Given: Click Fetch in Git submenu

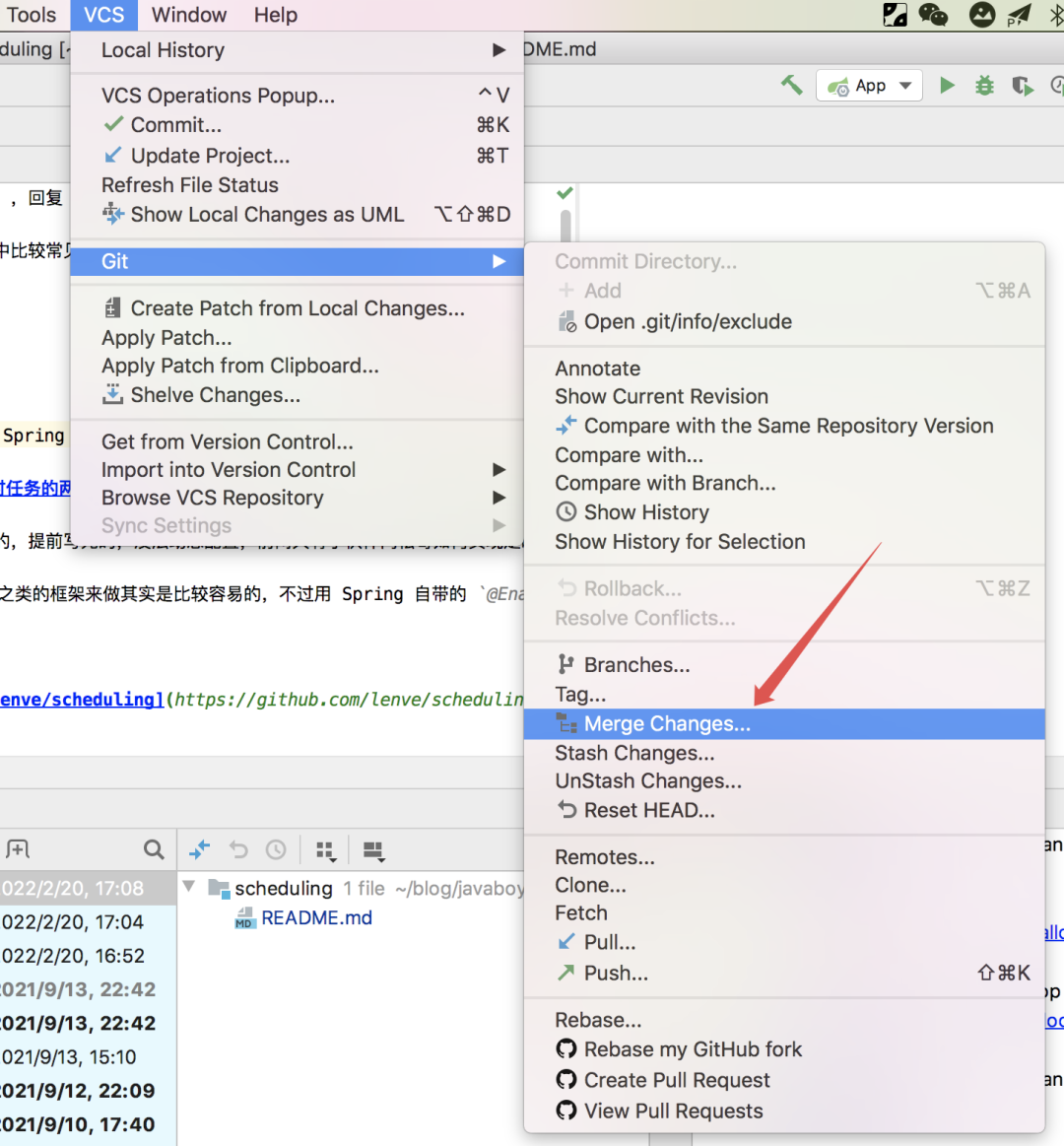Looking at the screenshot, I should point(784,912).
